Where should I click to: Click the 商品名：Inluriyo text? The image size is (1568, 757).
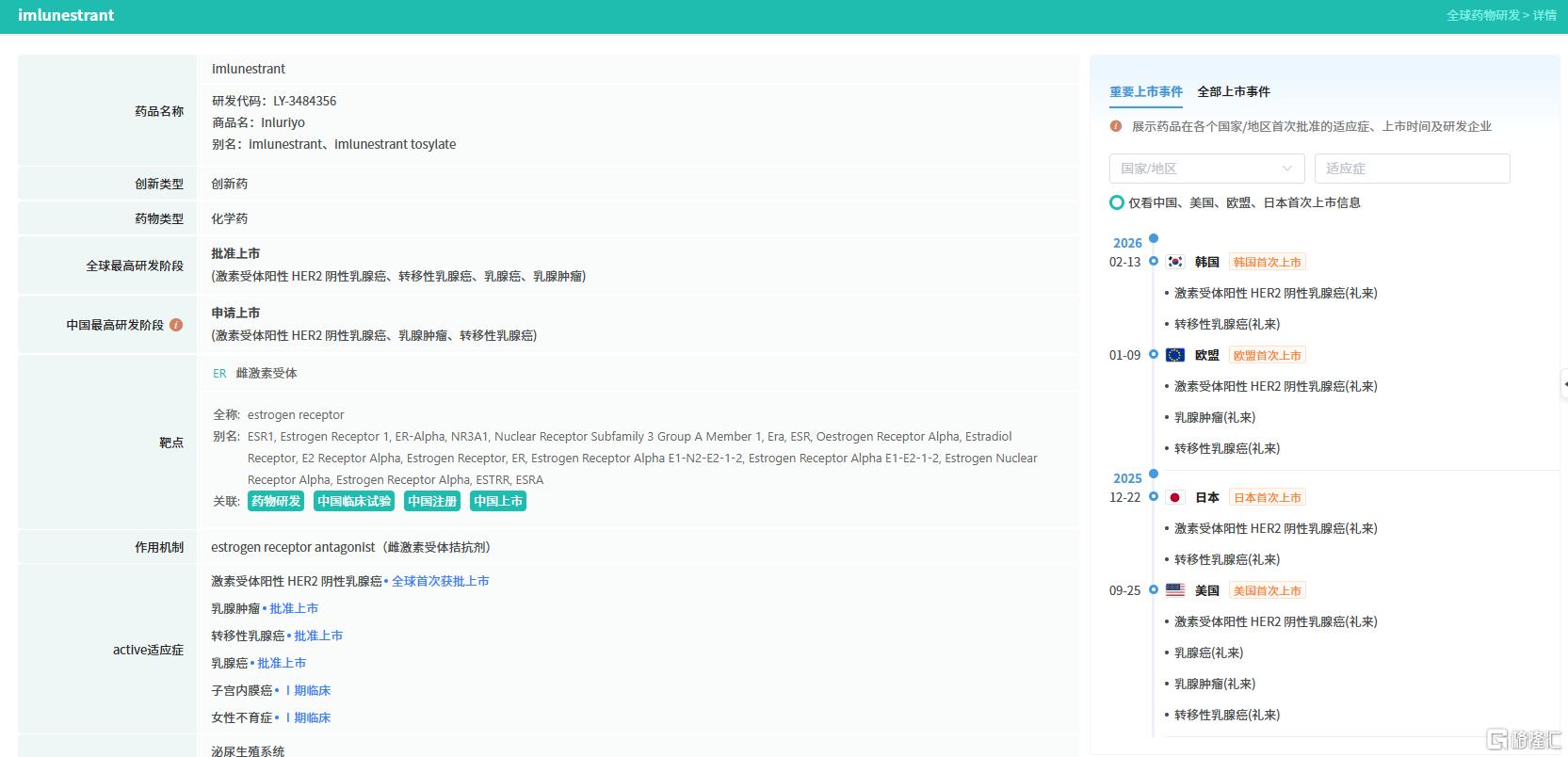[x=258, y=122]
